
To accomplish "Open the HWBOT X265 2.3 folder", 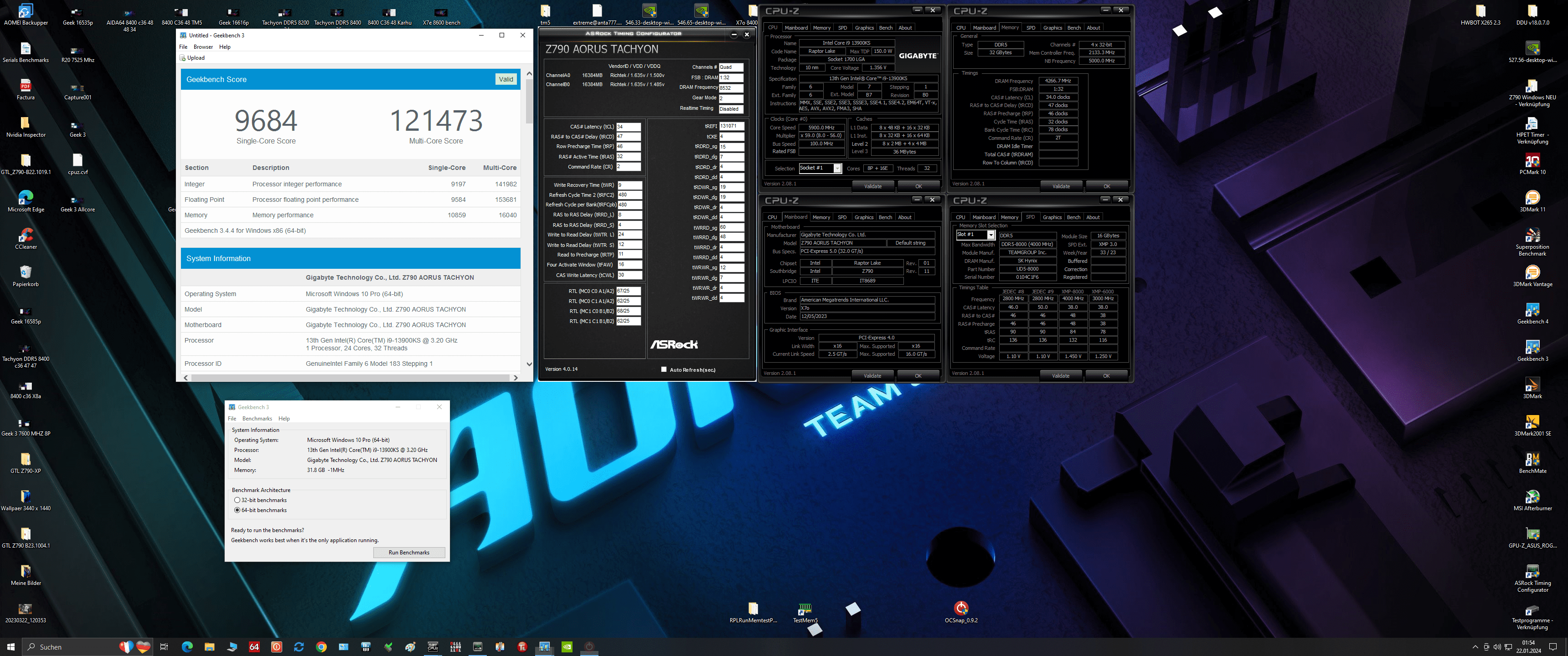I will [1480, 15].
